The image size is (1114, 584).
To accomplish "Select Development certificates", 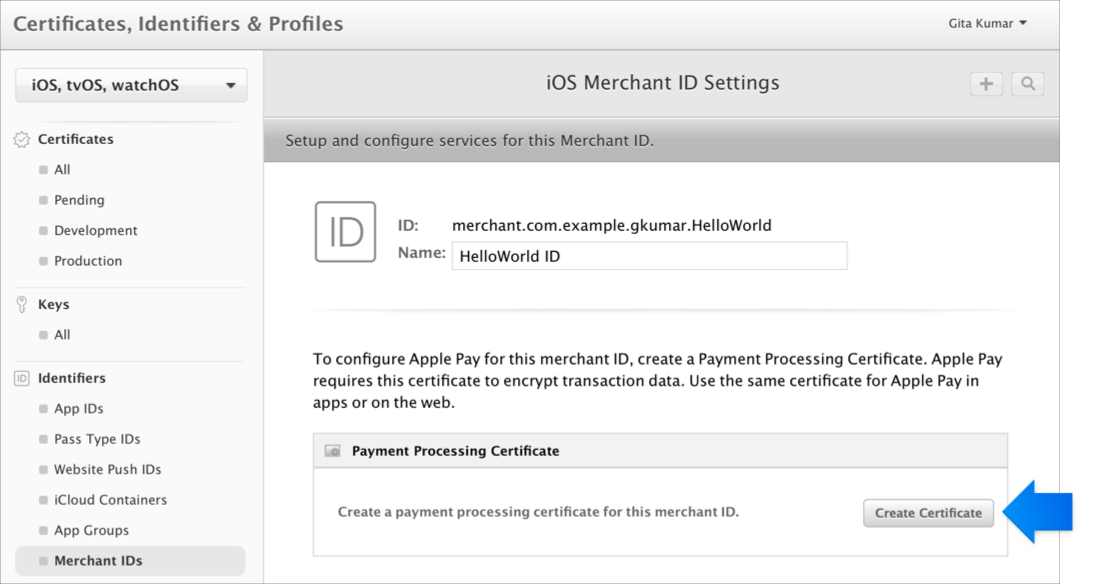I will pos(96,231).
